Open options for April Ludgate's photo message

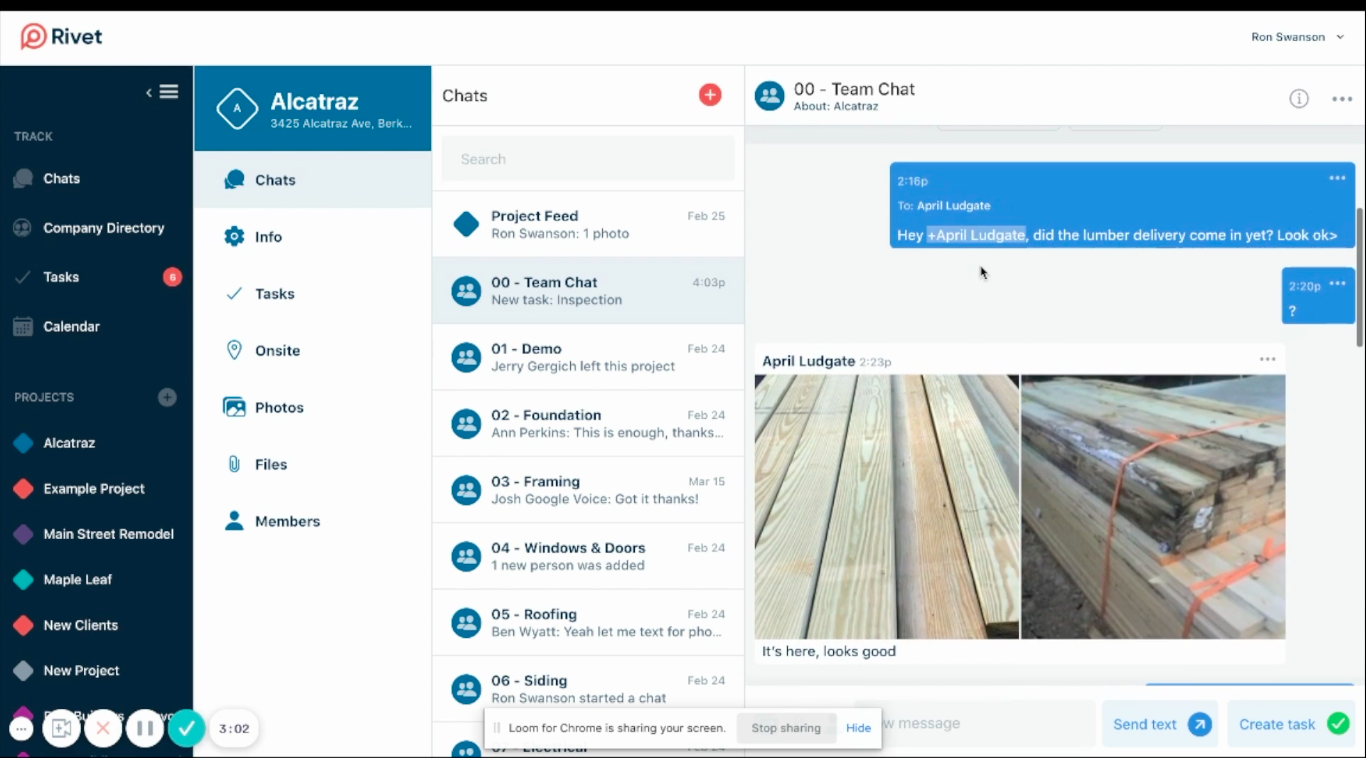(1268, 359)
